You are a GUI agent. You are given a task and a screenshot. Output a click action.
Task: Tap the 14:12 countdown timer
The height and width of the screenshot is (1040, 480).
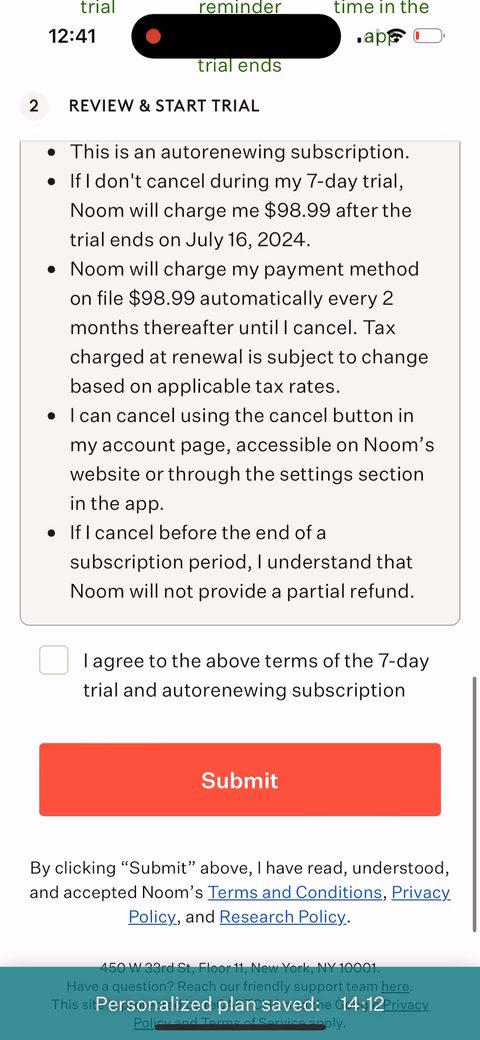coord(362,1004)
